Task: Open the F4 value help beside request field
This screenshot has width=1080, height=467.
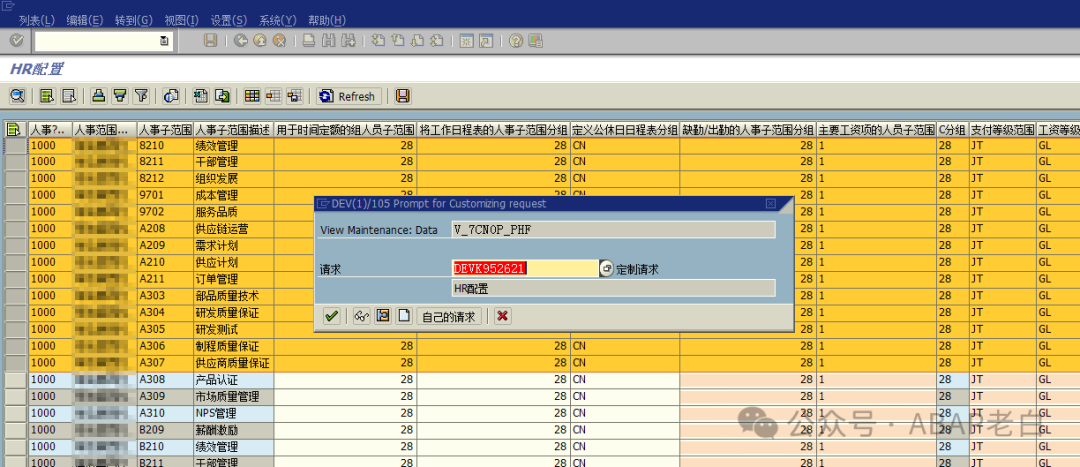Action: coord(606,269)
